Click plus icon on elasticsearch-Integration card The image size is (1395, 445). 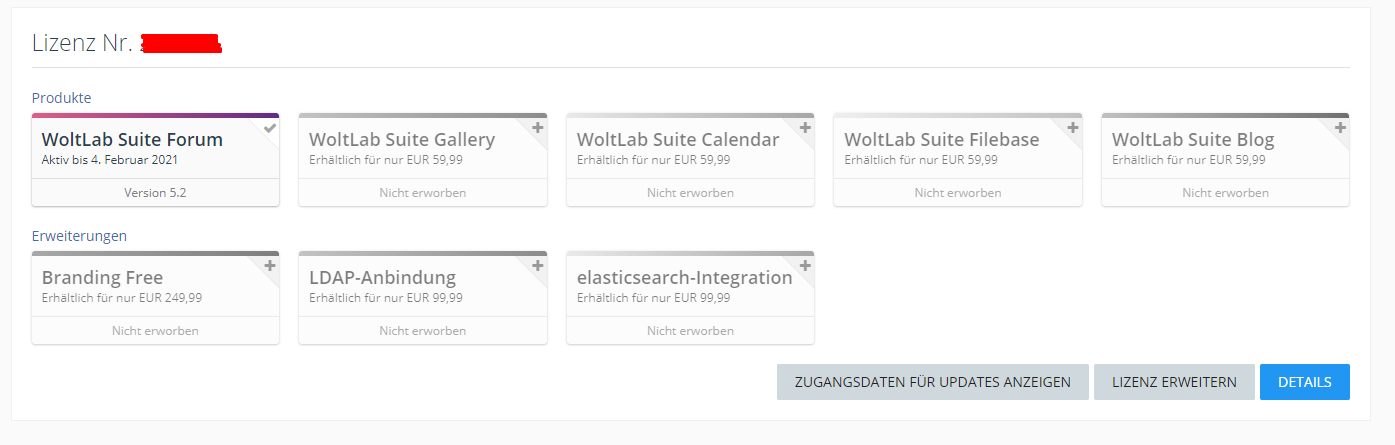[x=805, y=266]
